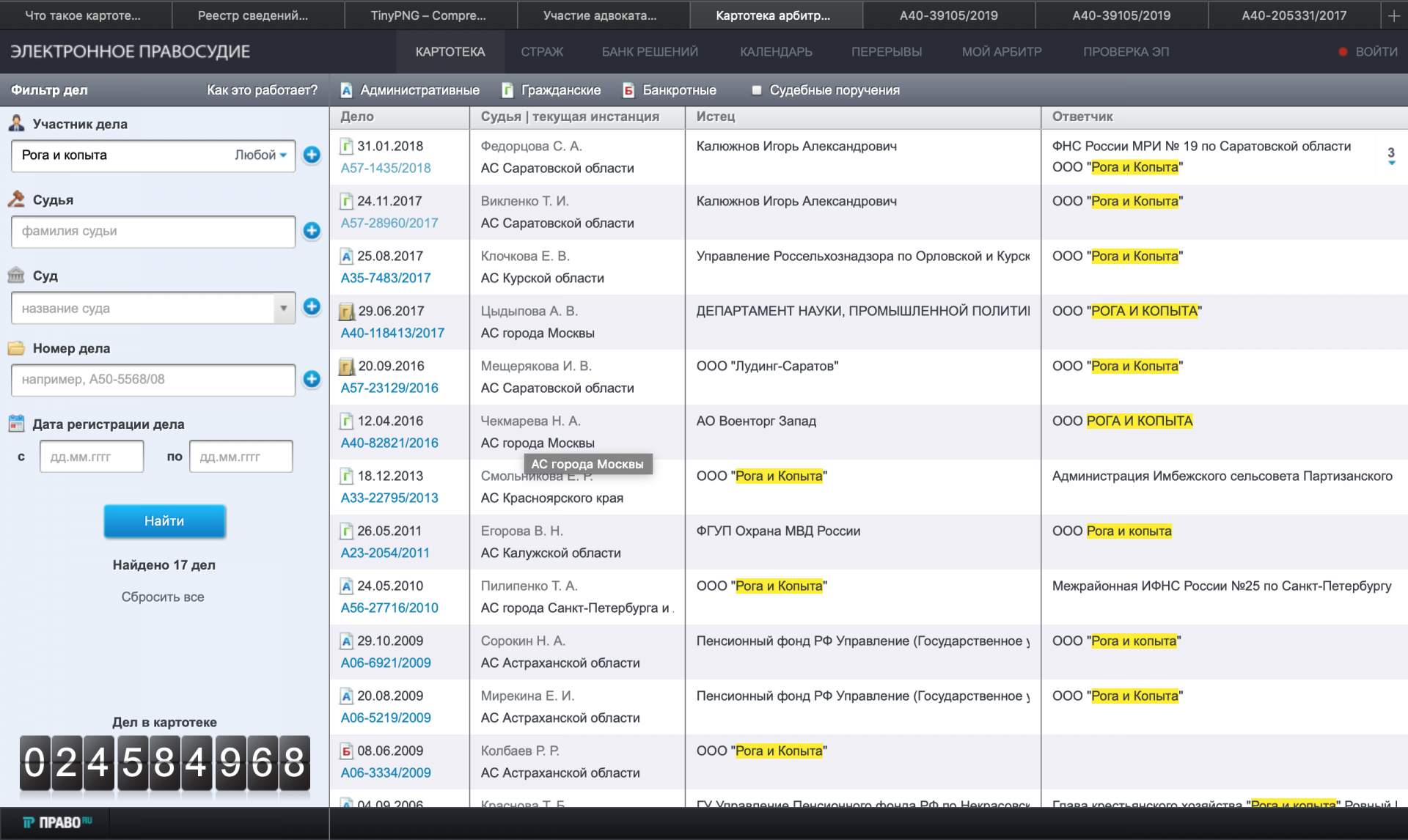Open new browser tab with plus

pyautogui.click(x=1393, y=15)
